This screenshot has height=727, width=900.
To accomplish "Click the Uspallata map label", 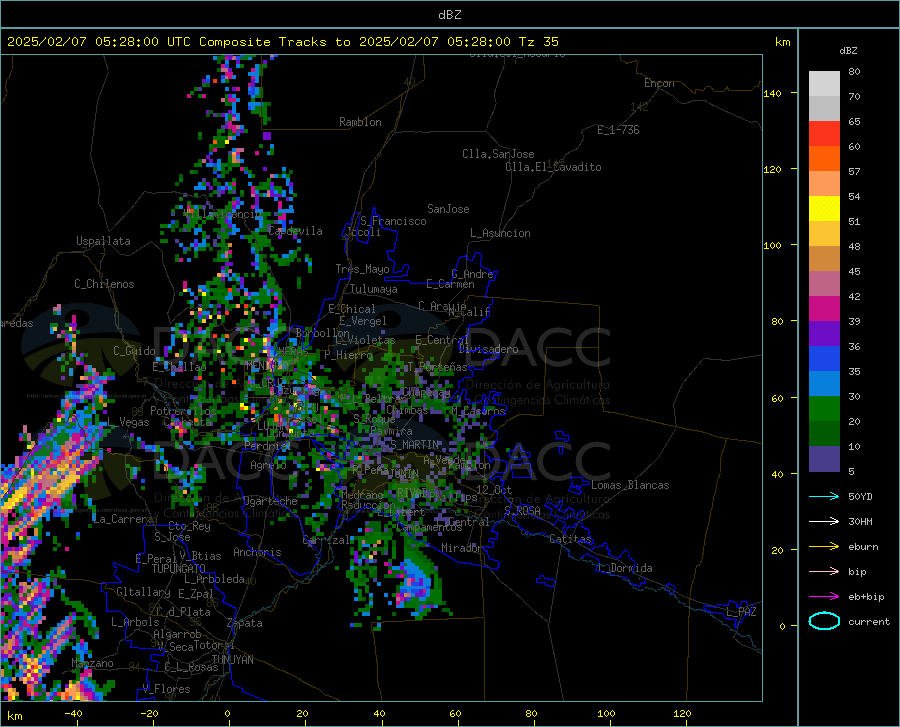I will tap(103, 241).
